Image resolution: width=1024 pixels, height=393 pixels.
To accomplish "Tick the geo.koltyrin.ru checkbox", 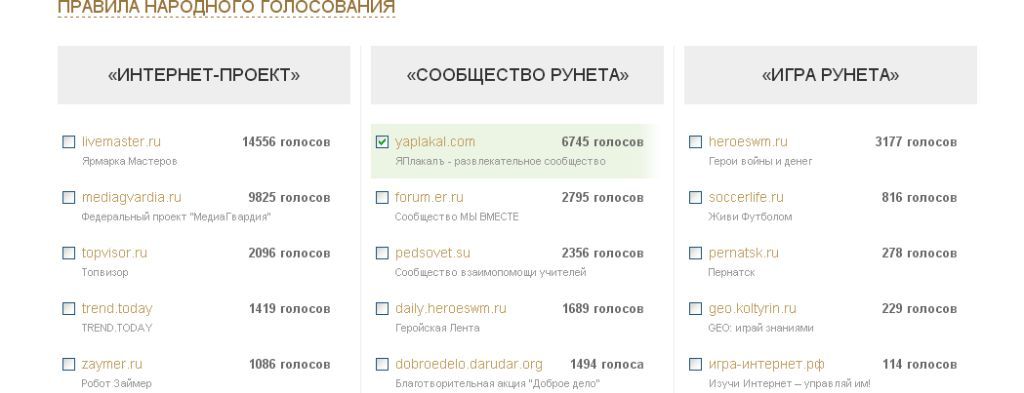I will point(696,308).
